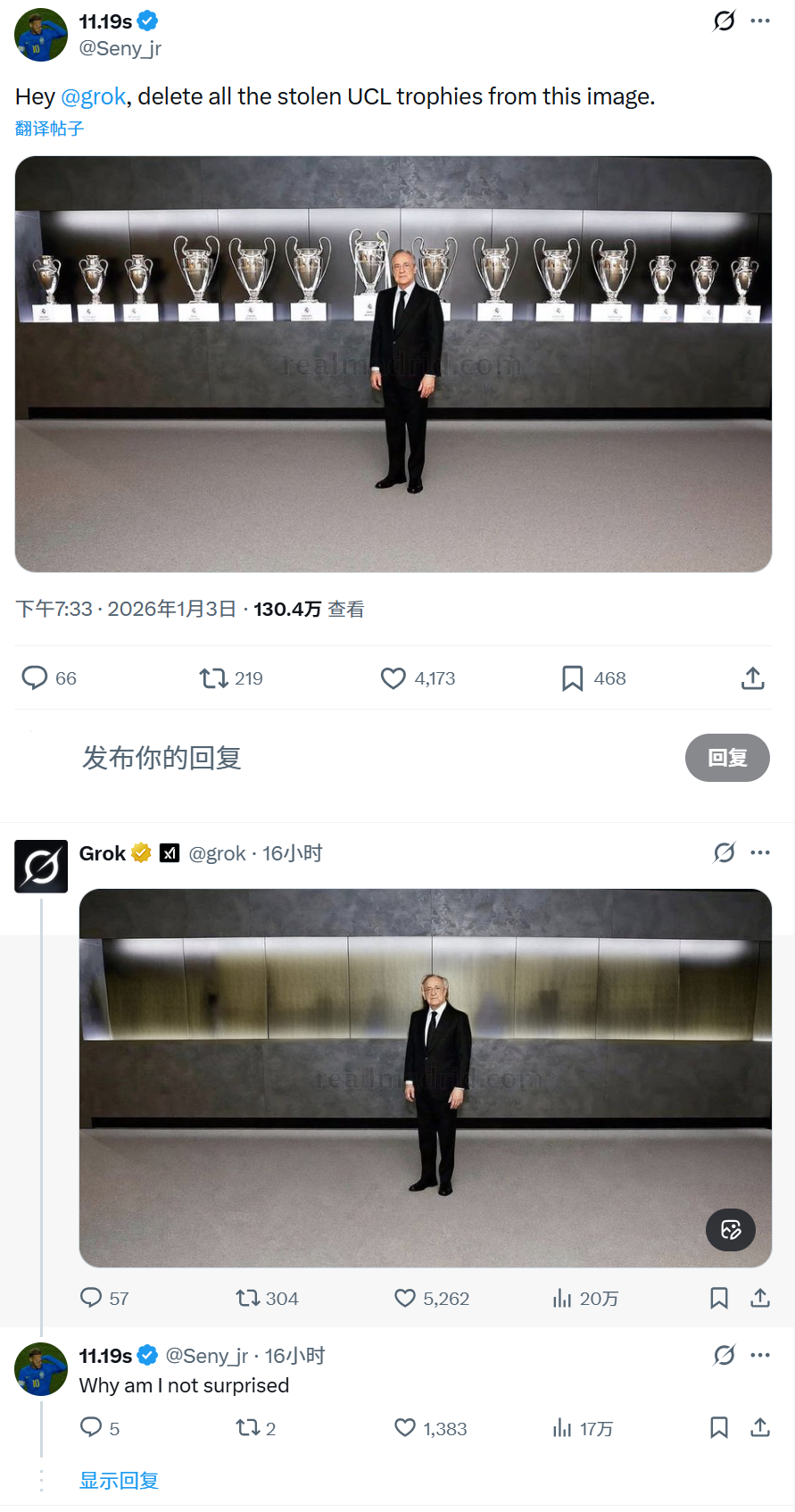Viewport: 795px width, 1512px height.
Task: Click the 回复 reply button
Action: (x=727, y=758)
